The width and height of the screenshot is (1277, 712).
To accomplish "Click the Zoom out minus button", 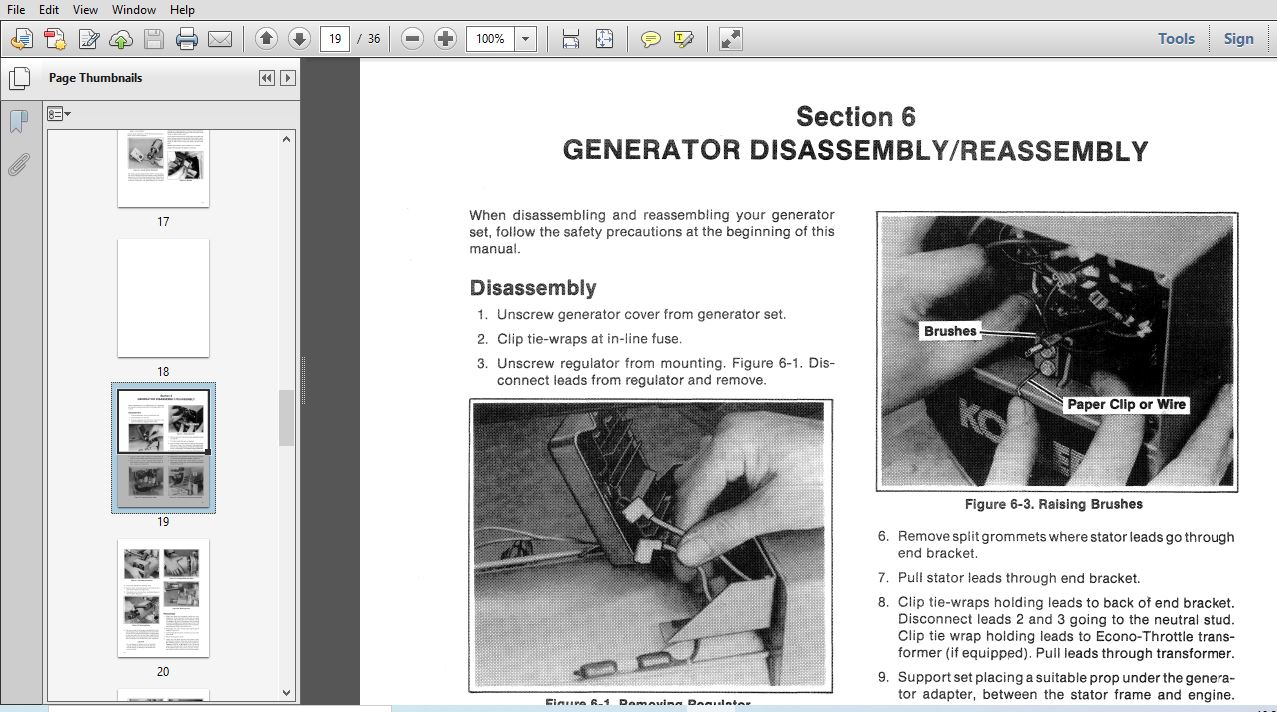I will 412,39.
